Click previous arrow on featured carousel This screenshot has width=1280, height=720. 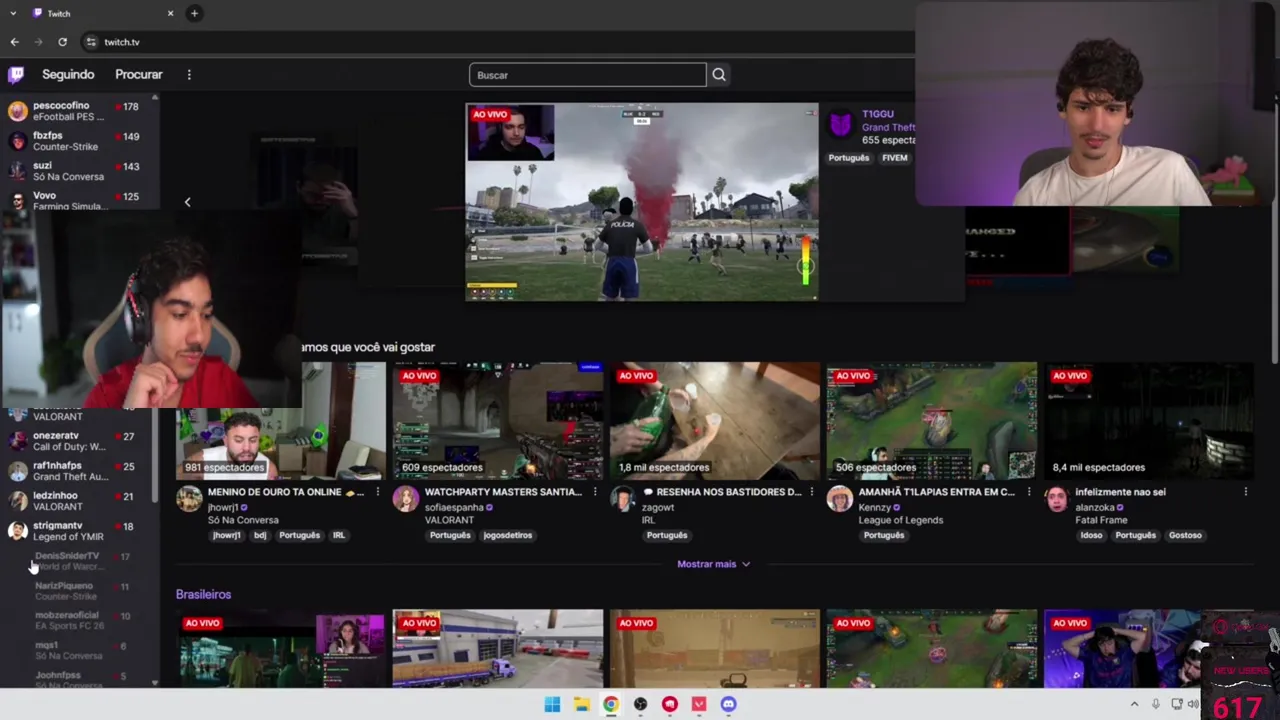187,202
